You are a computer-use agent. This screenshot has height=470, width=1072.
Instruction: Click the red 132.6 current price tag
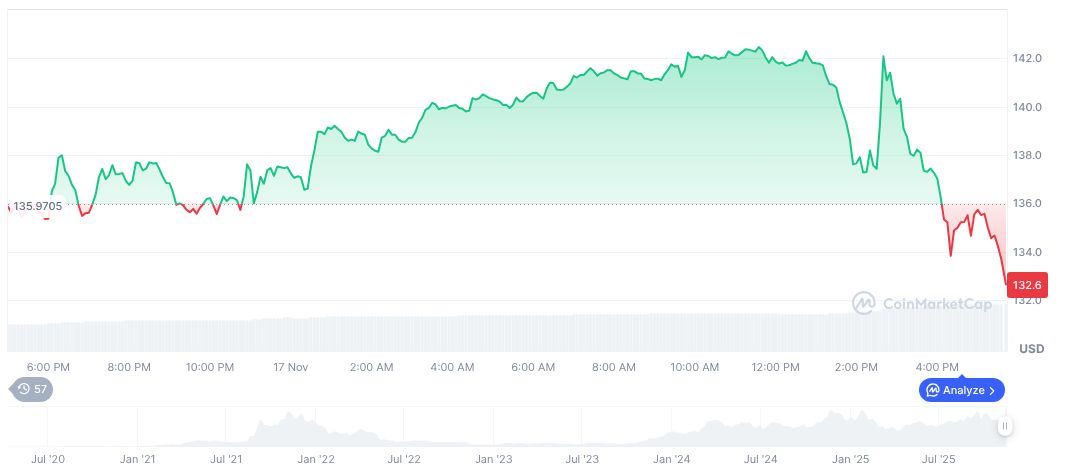click(1027, 285)
